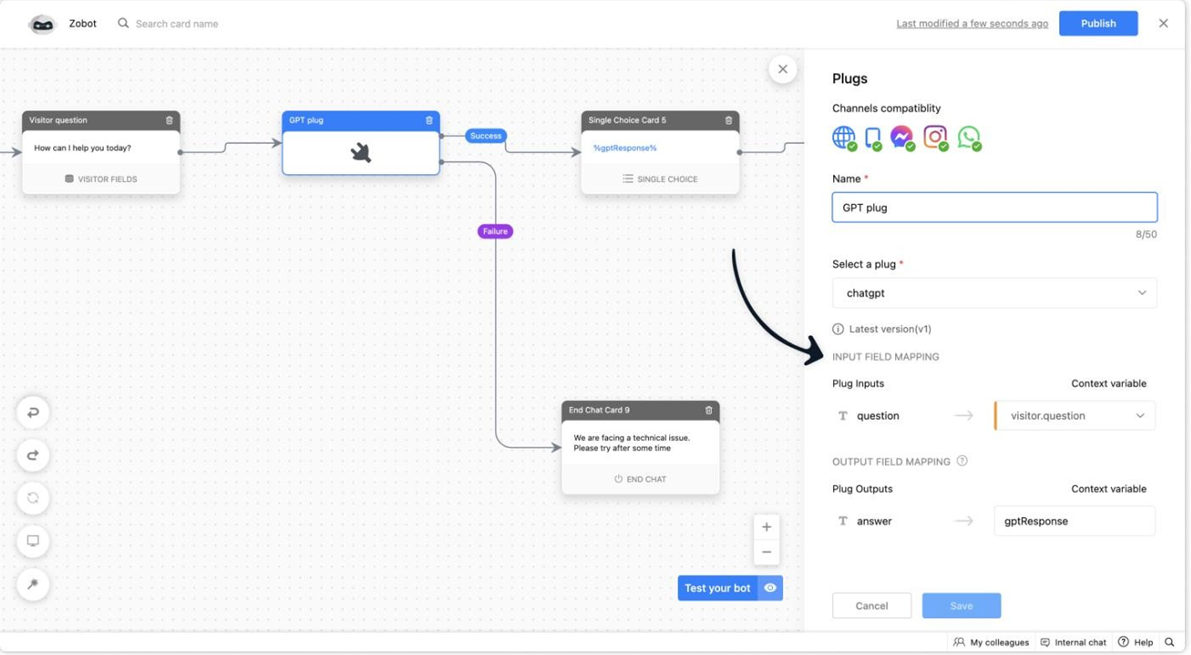This screenshot has width=1191, height=655.
Task: Click the SINGLE CHOICE label on the card
Action: coord(660,179)
